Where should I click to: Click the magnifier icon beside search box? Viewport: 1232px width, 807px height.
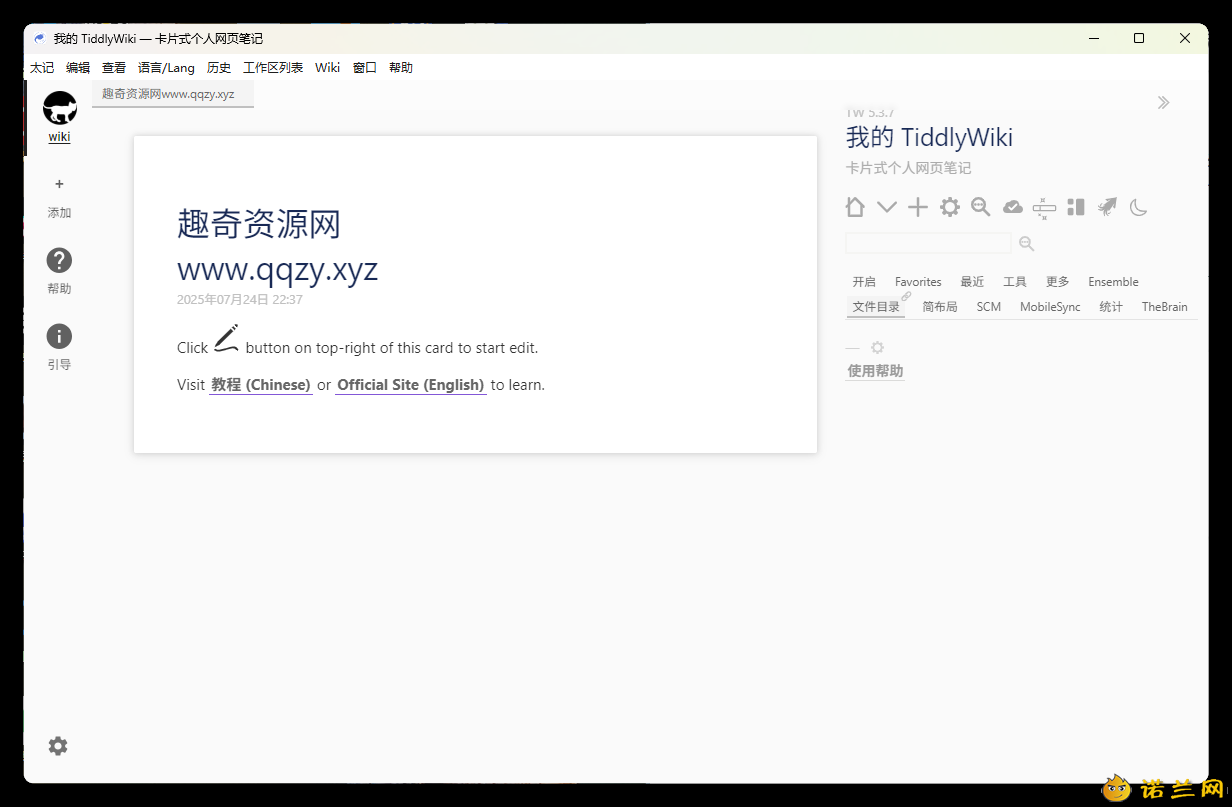[x=1026, y=243]
